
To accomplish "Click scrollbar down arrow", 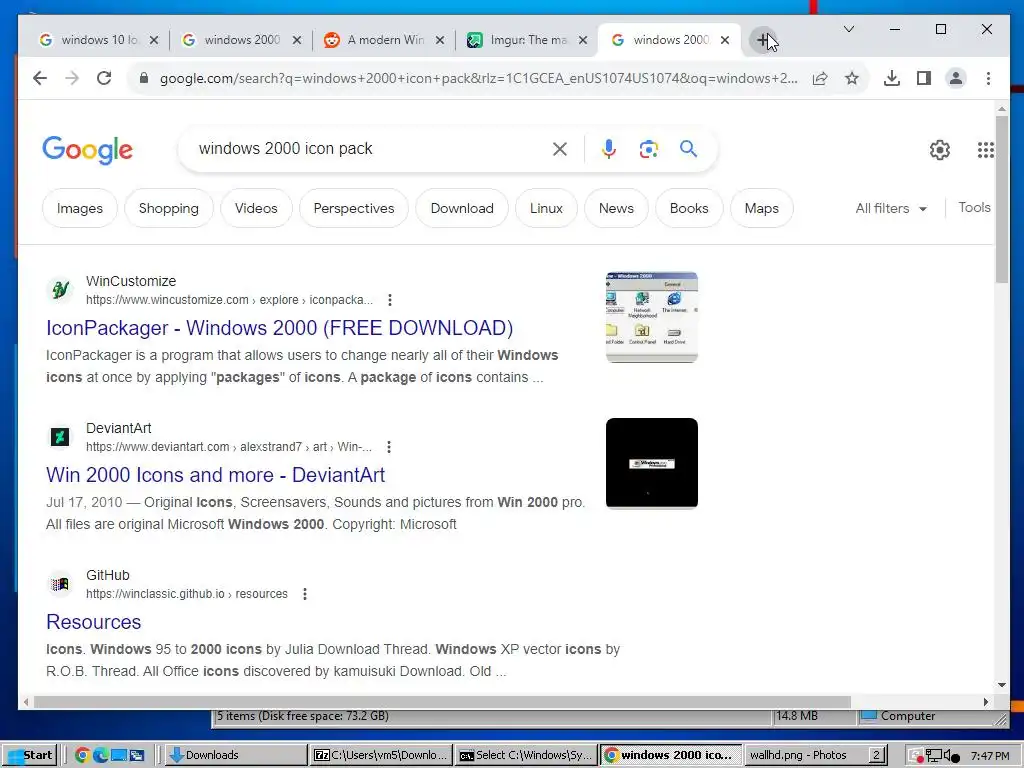I will tap(1002, 685).
